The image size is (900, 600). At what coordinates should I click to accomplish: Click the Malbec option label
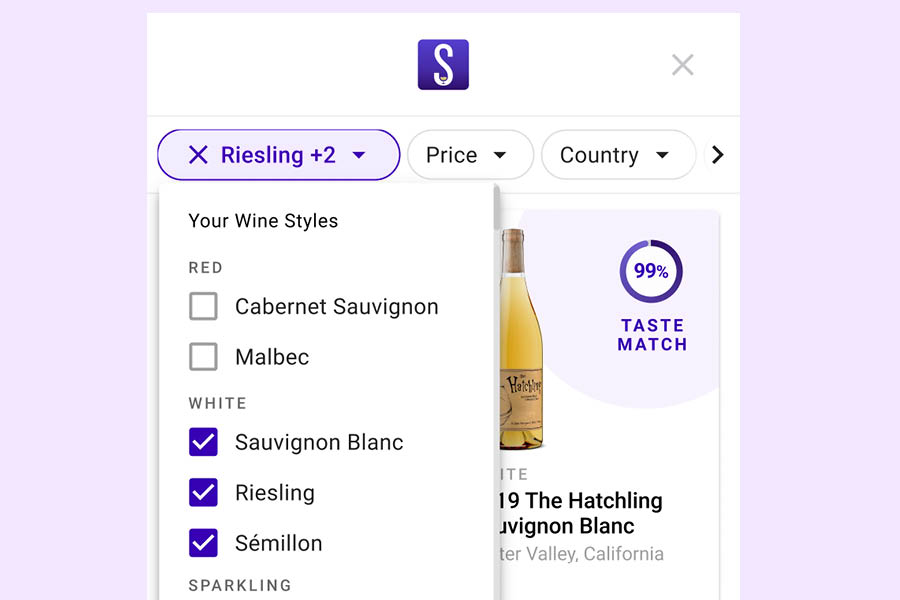pyautogui.click(x=272, y=357)
